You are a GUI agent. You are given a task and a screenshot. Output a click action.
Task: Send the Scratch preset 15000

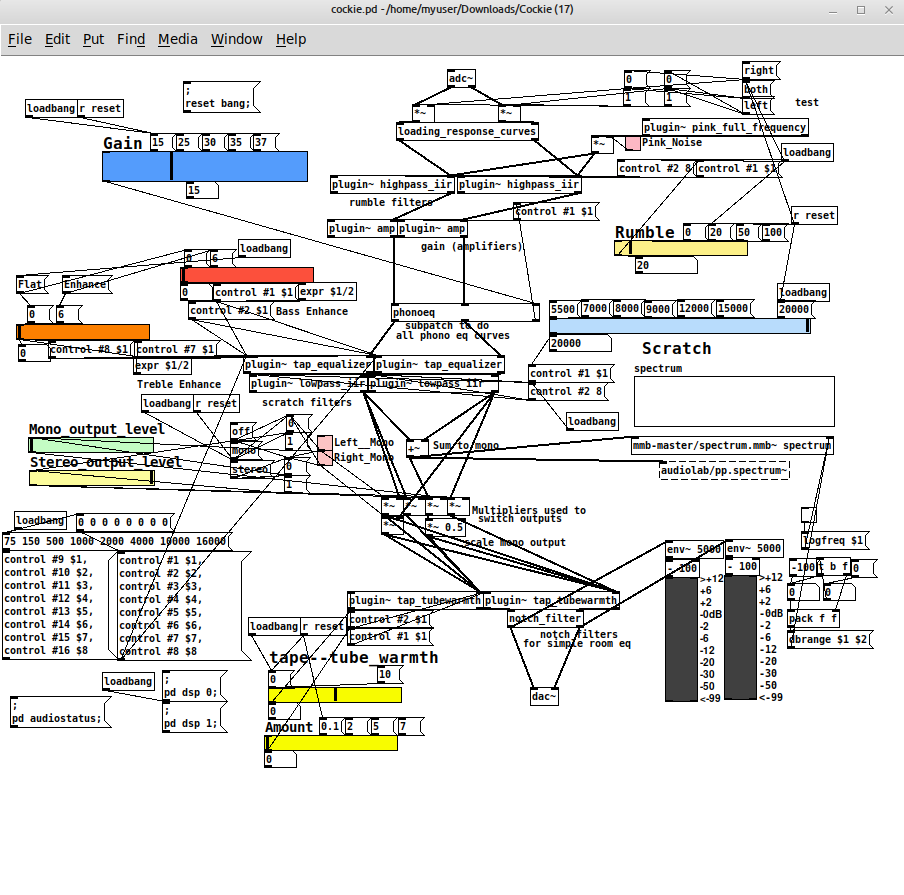coord(734,309)
